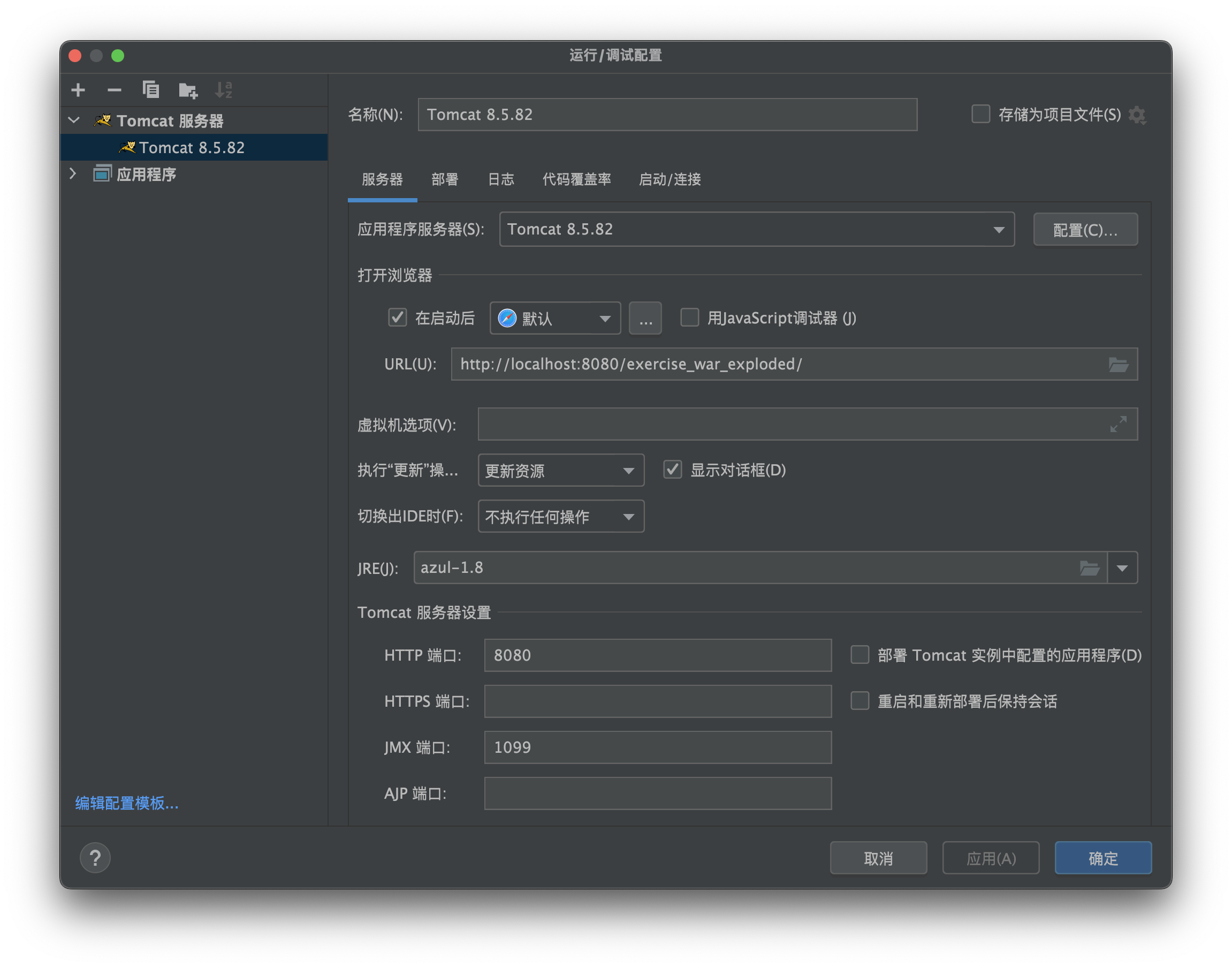Toggle 存储为项目文件 checkbox
This screenshot has height=968, width=1232.
[x=980, y=114]
